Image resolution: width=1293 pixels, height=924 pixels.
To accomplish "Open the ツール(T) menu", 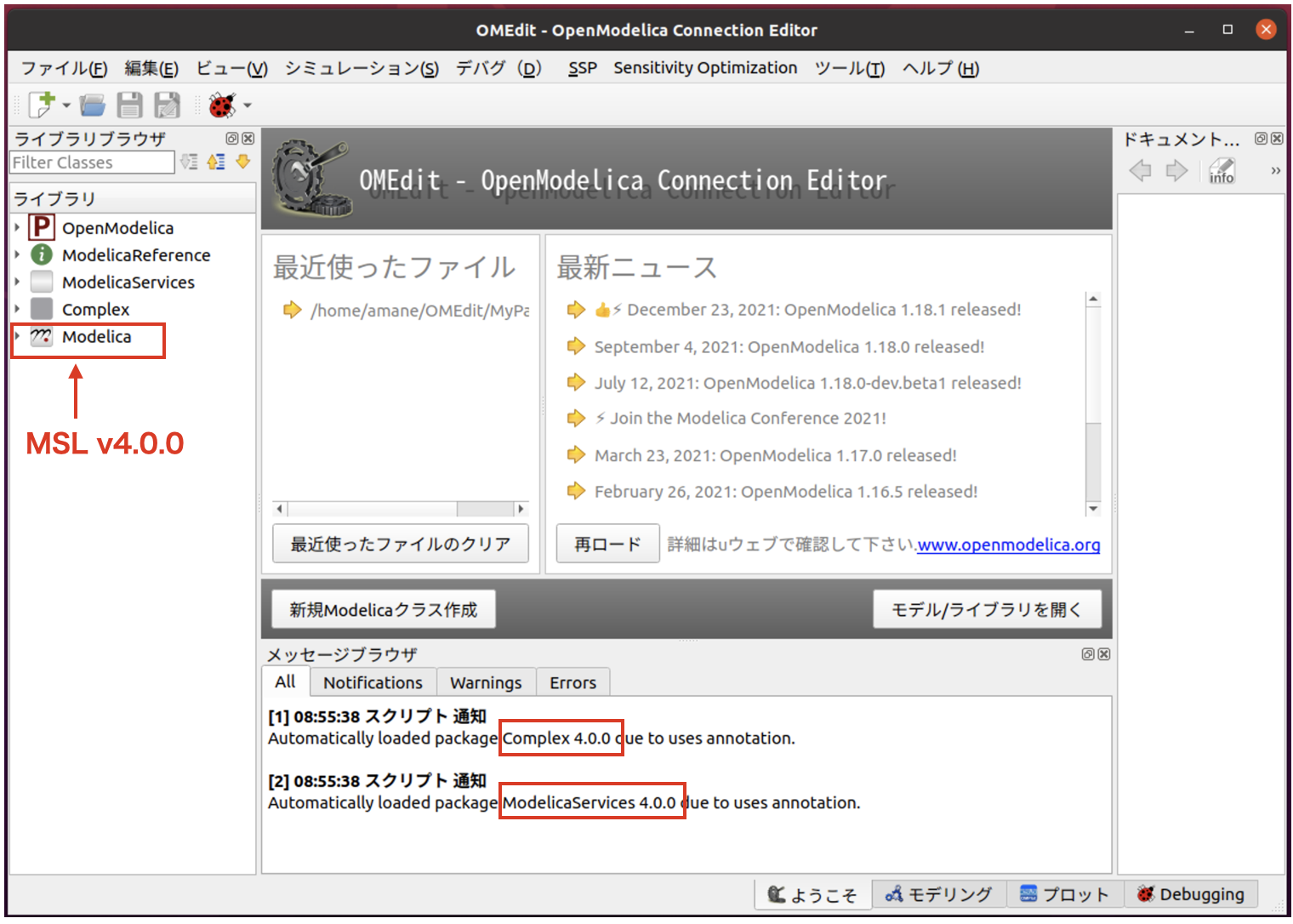I will pyautogui.click(x=849, y=68).
